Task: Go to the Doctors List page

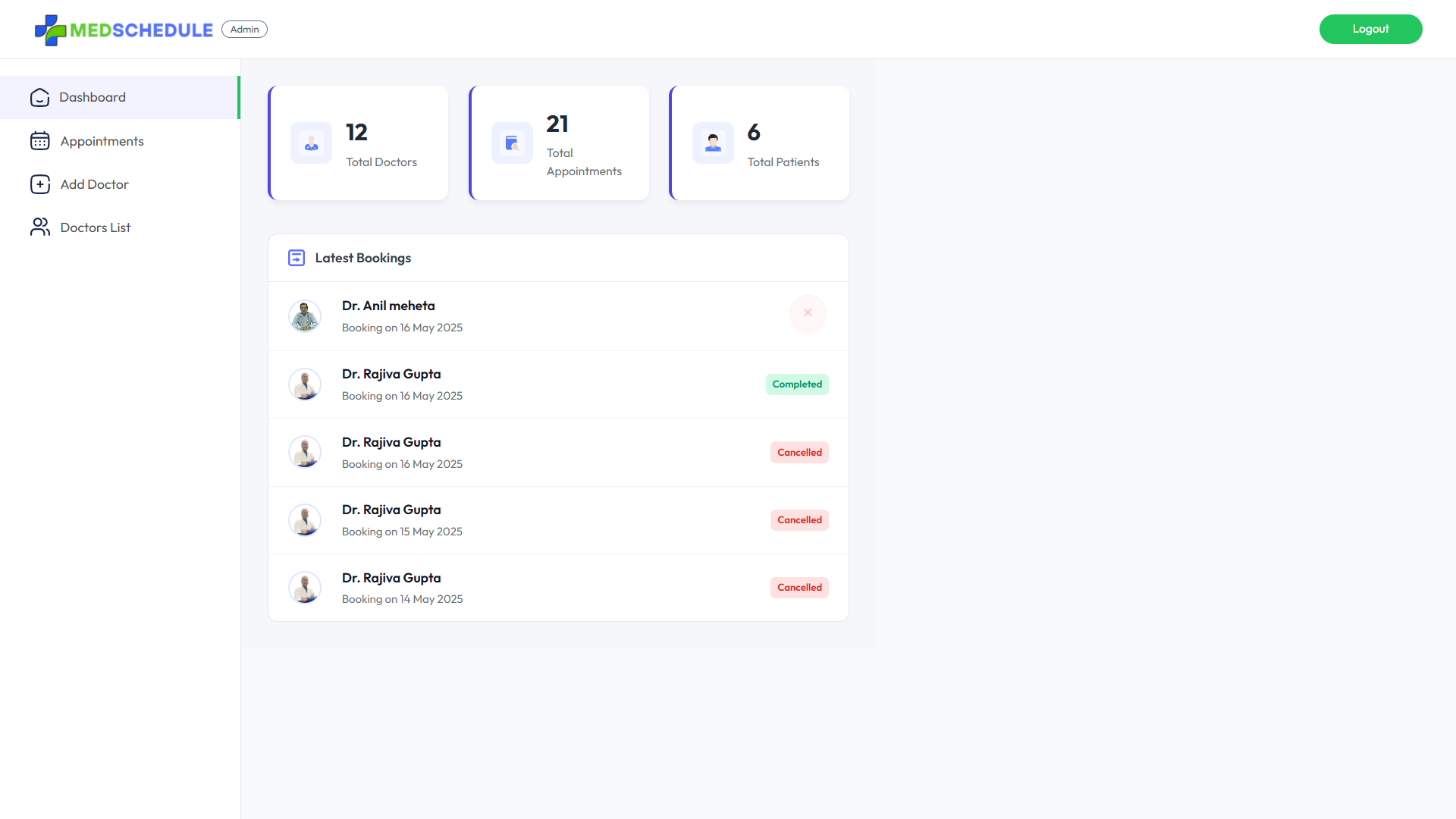Action: point(96,227)
